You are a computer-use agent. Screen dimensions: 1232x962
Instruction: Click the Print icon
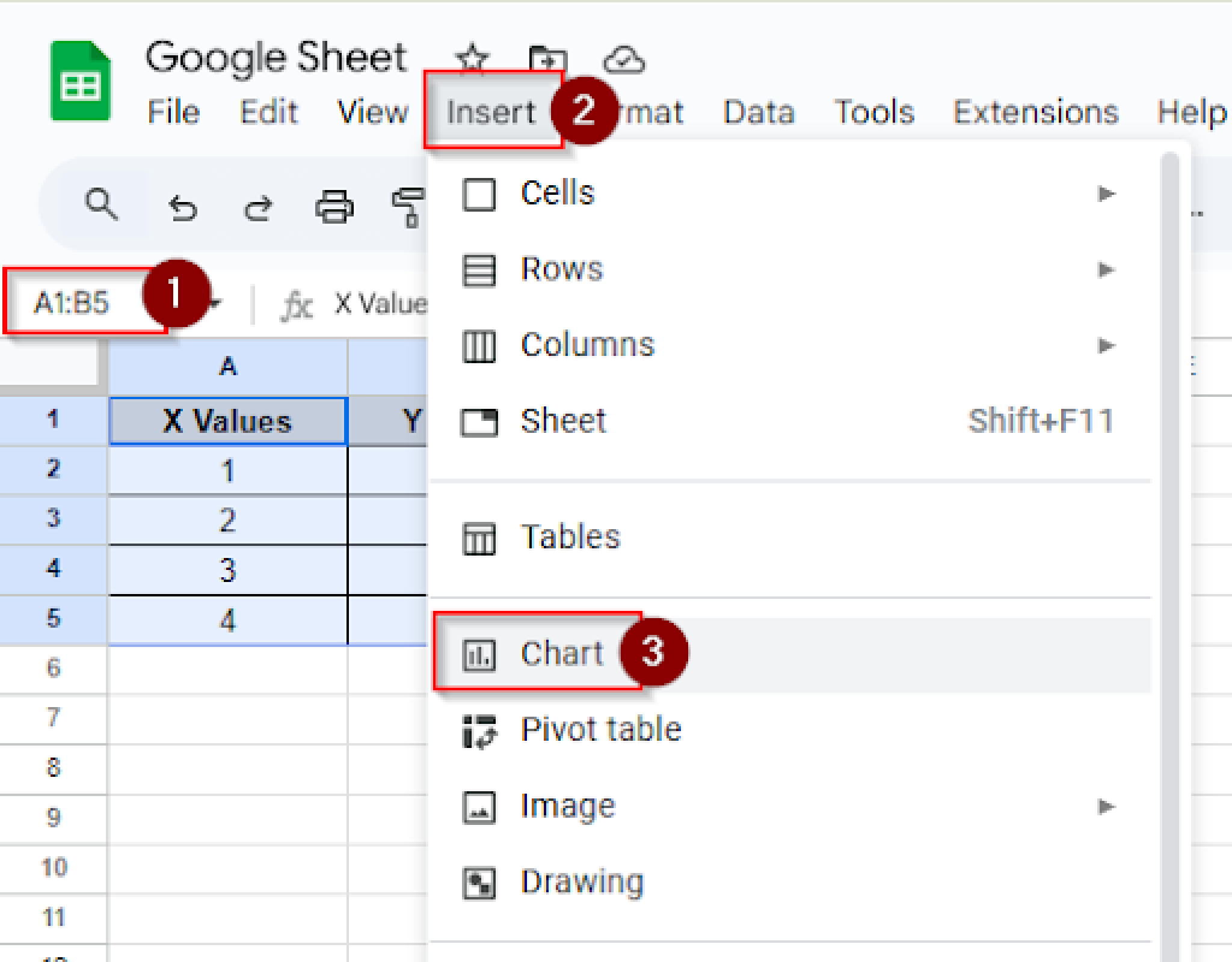pyautogui.click(x=334, y=207)
